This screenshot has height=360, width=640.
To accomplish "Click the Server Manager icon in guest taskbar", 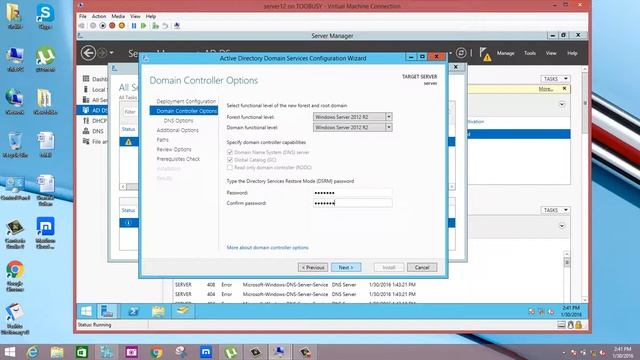I will coord(107,311).
